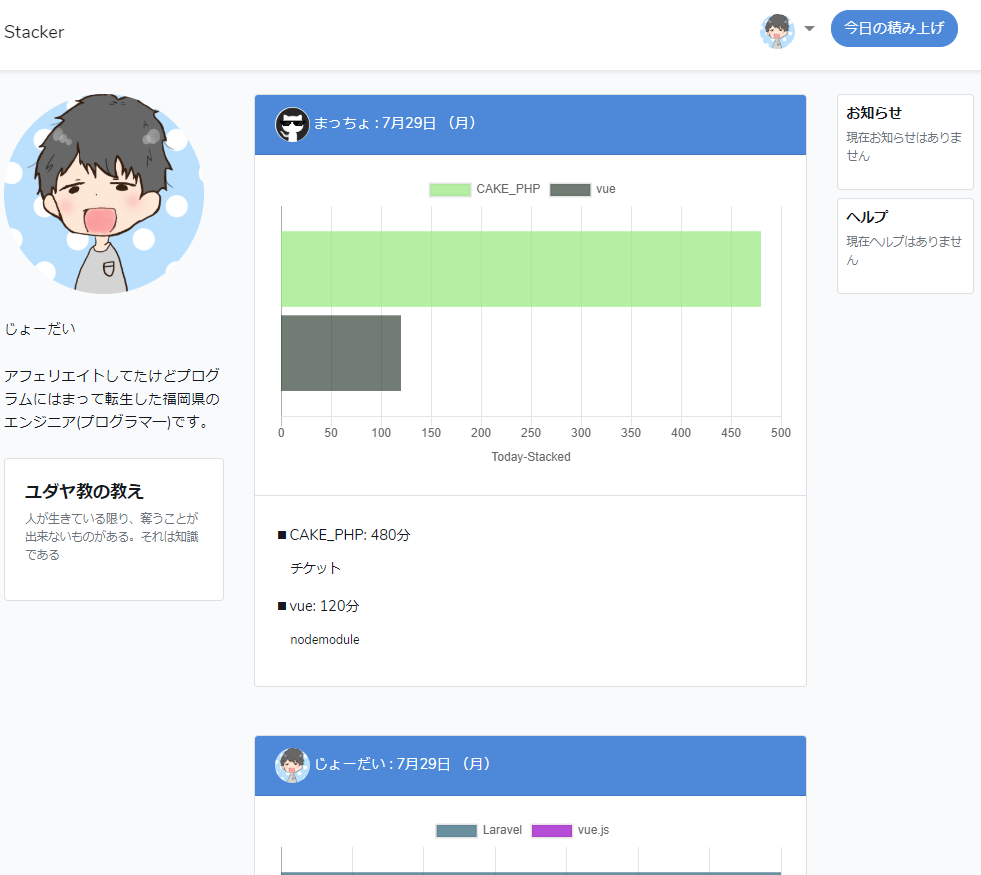Click the Today-Stacked axis label

[x=531, y=457]
